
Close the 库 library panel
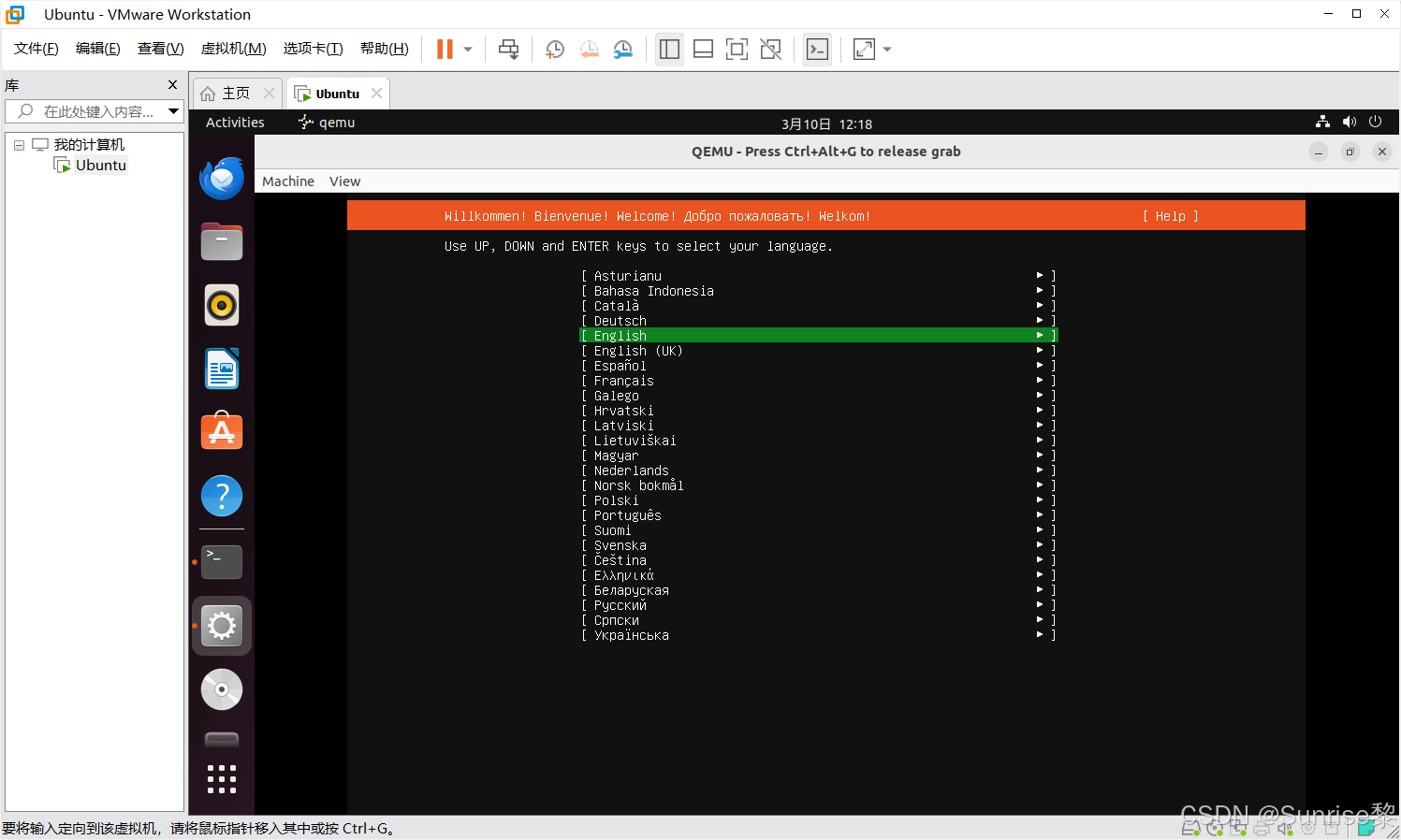click(172, 85)
